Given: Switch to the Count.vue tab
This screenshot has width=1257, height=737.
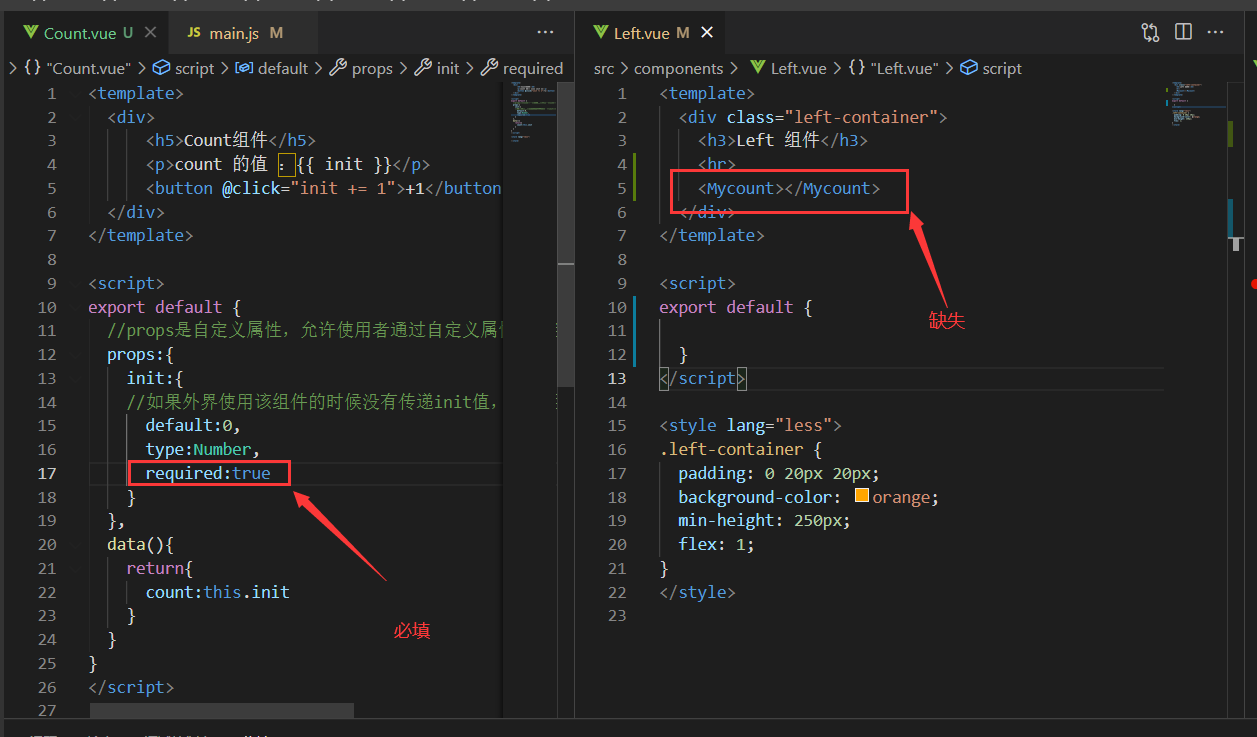Looking at the screenshot, I should point(88,33).
